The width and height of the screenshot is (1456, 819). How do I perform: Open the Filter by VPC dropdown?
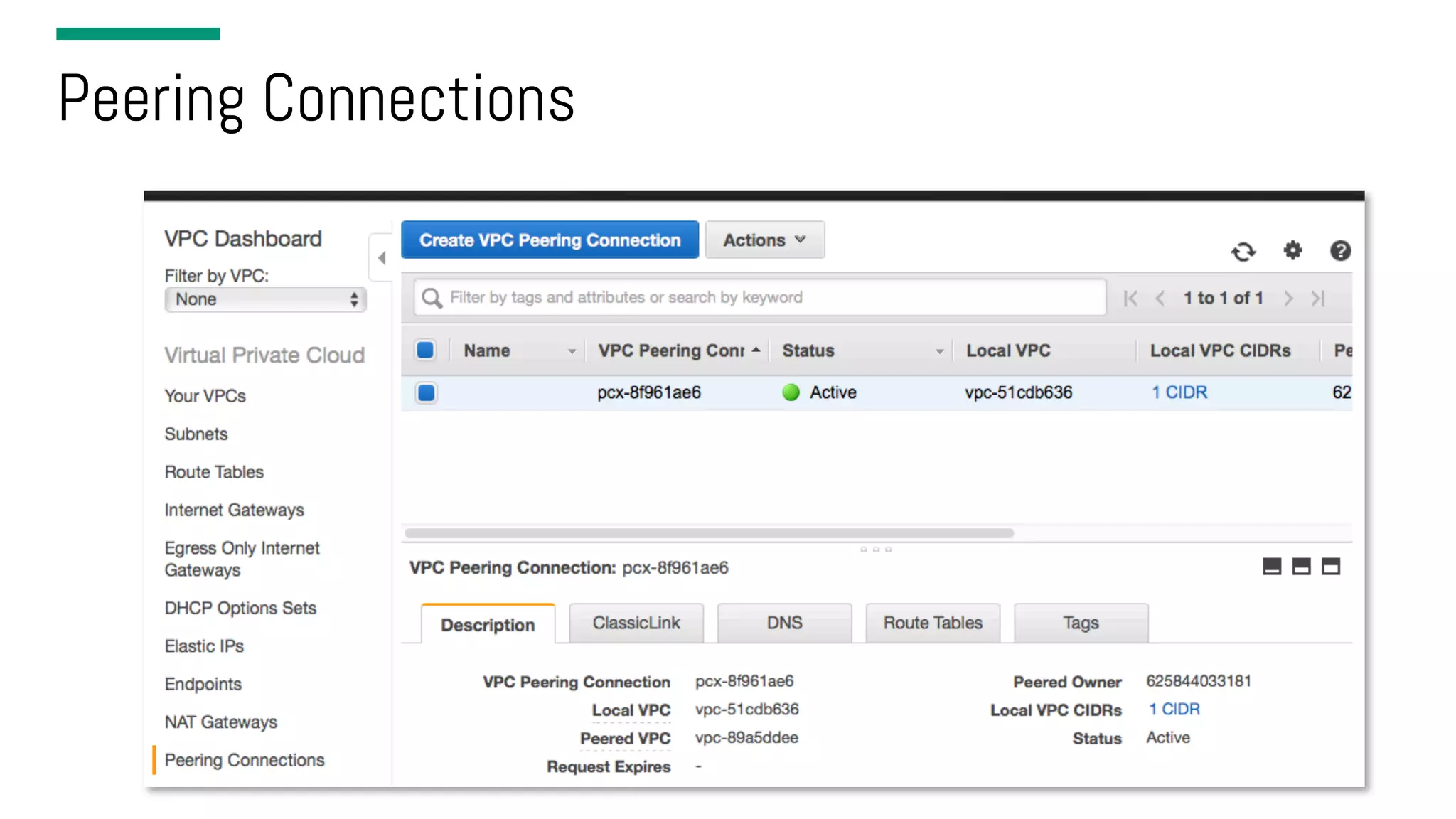click(x=265, y=299)
